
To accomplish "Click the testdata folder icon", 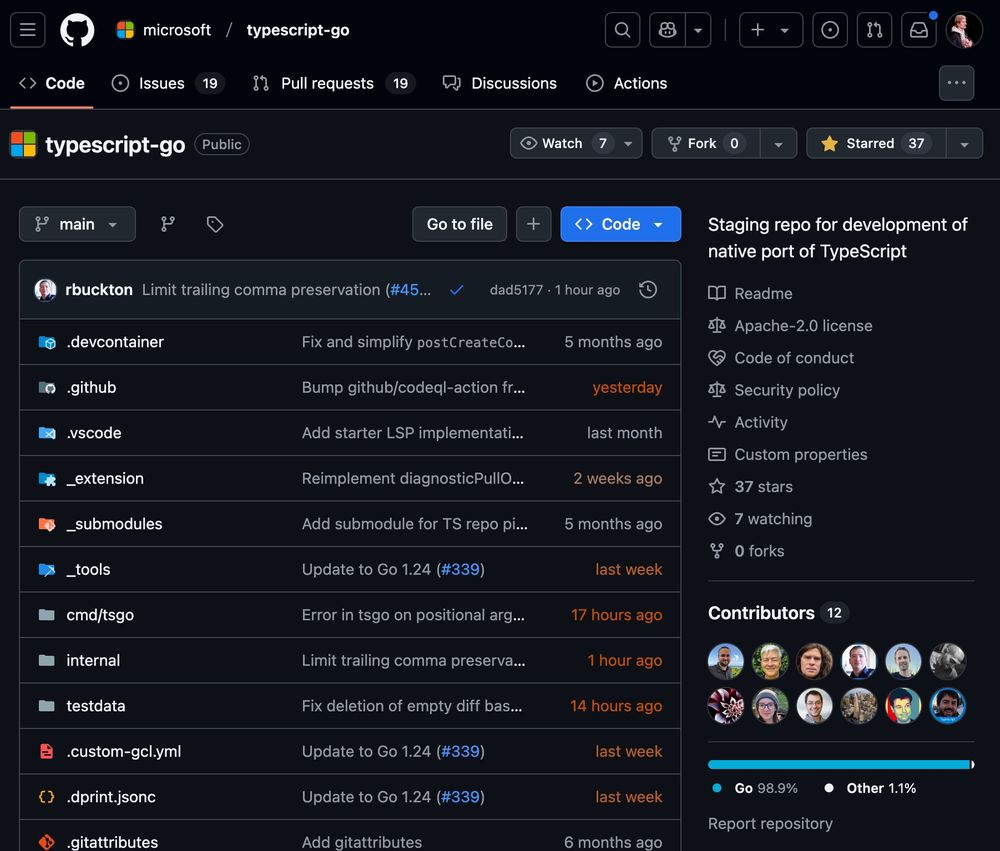I will pyautogui.click(x=47, y=706).
